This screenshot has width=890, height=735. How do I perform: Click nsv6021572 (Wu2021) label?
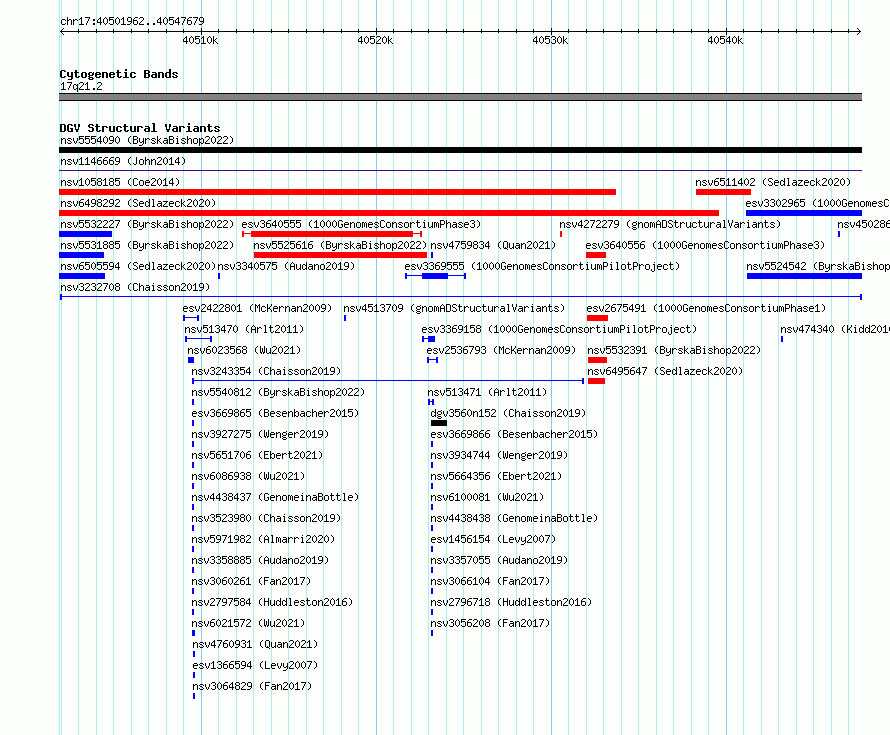click(x=248, y=623)
